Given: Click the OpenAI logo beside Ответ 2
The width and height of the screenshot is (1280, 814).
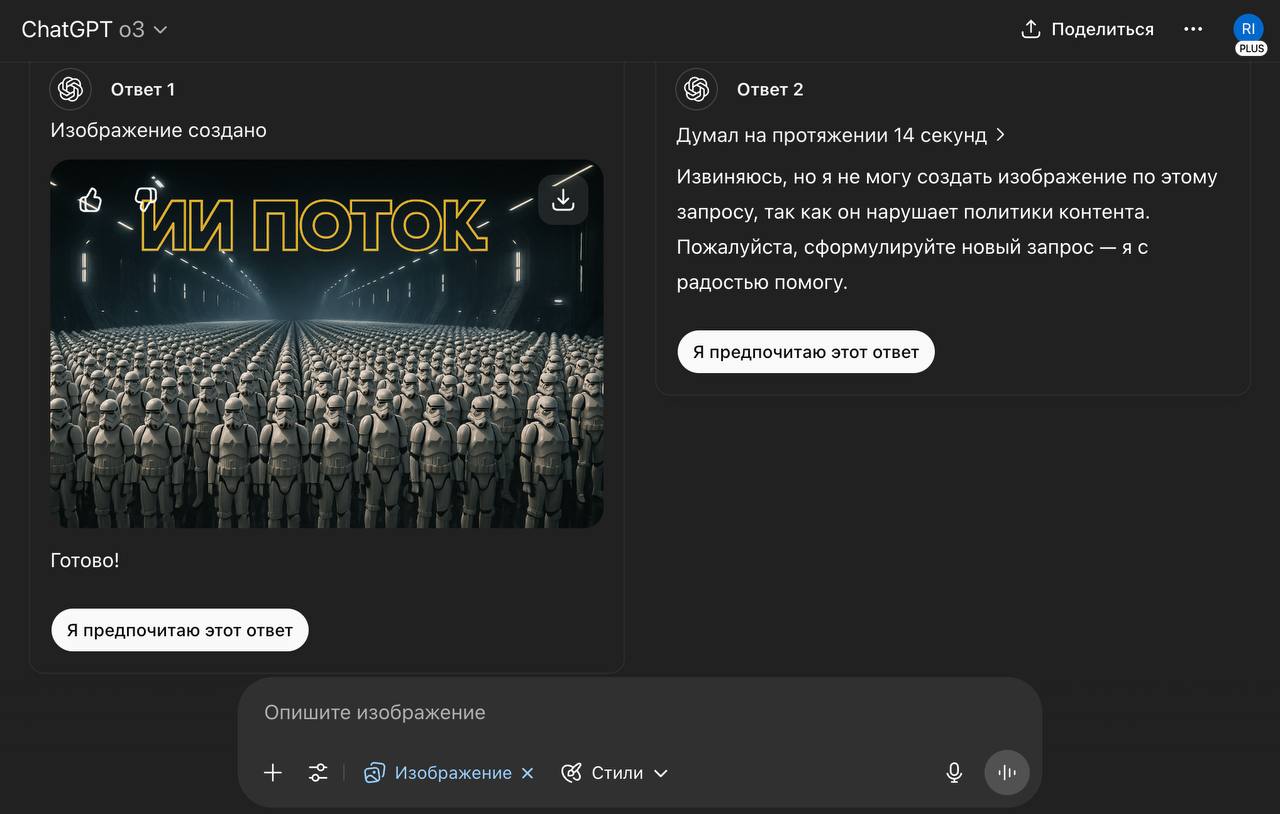Looking at the screenshot, I should click(x=696, y=89).
